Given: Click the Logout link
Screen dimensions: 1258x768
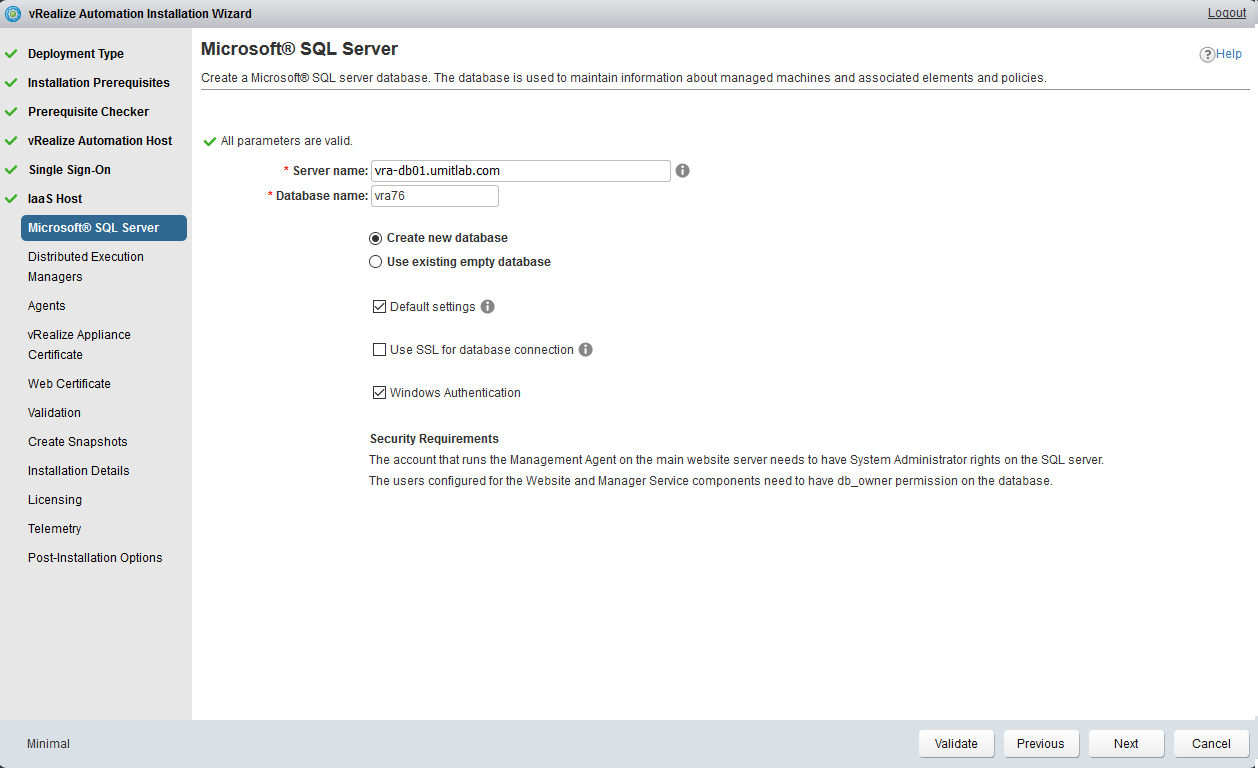Looking at the screenshot, I should point(1226,13).
